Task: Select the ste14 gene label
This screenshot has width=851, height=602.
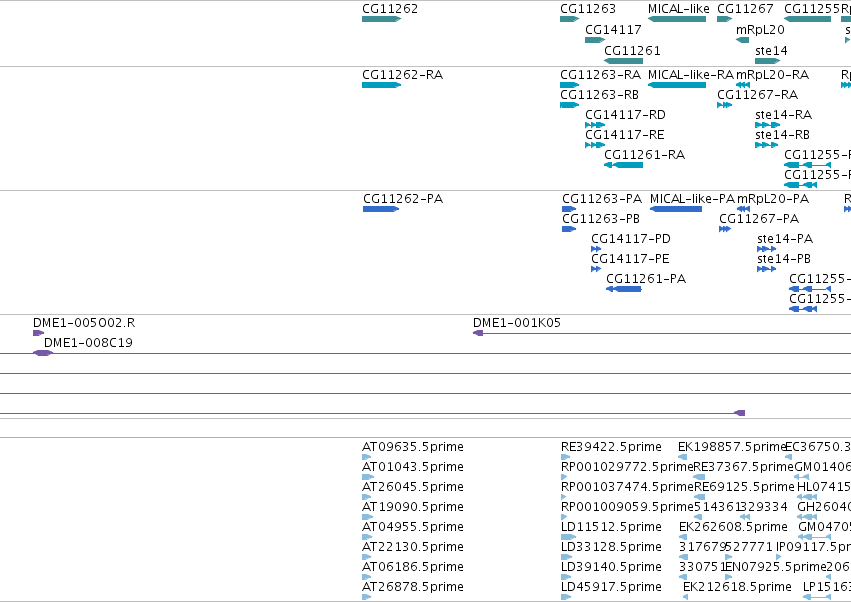Action: (771, 50)
